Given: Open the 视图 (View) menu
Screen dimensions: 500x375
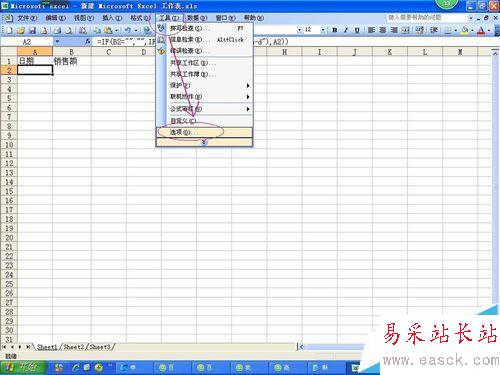Looking at the screenshot, I should pos(84,18).
